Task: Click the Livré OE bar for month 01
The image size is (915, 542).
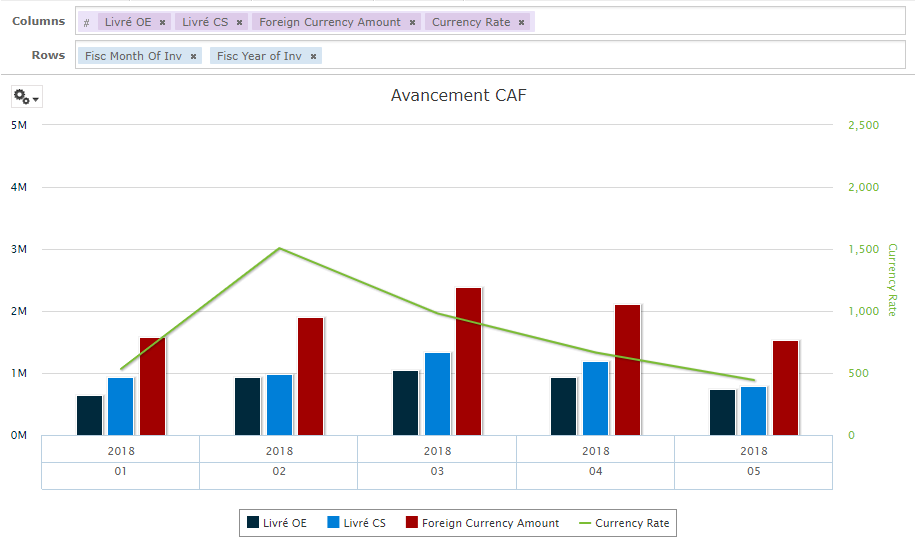Action: pyautogui.click(x=89, y=415)
